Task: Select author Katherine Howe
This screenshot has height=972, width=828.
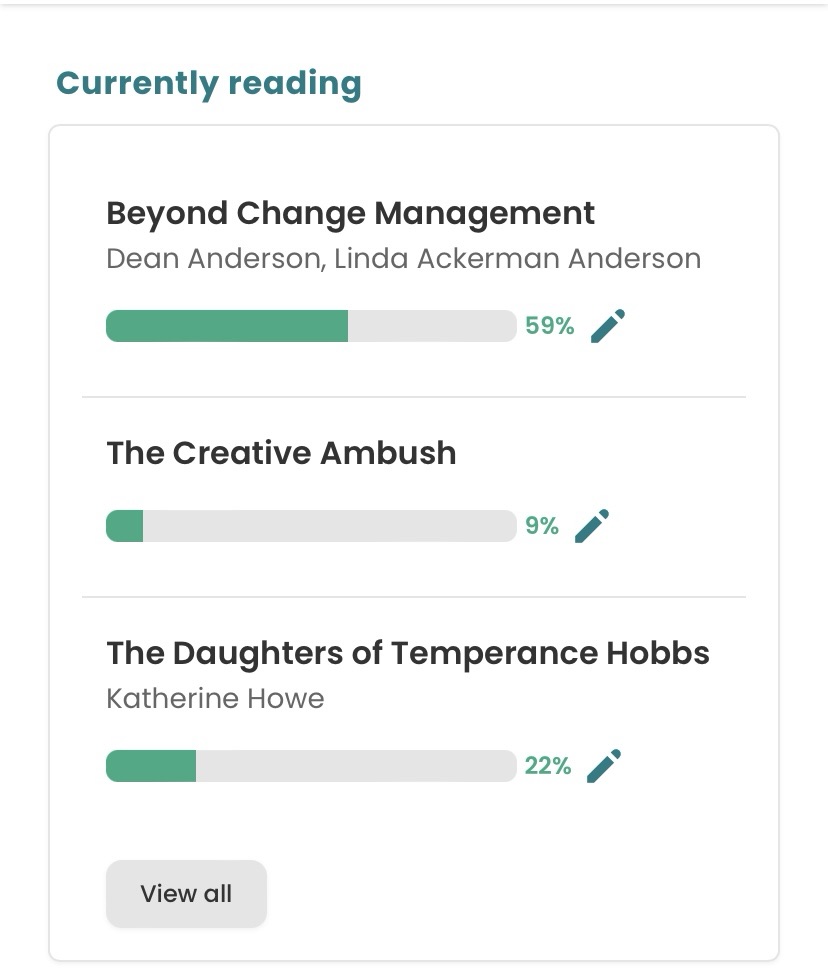Action: pyautogui.click(x=215, y=698)
